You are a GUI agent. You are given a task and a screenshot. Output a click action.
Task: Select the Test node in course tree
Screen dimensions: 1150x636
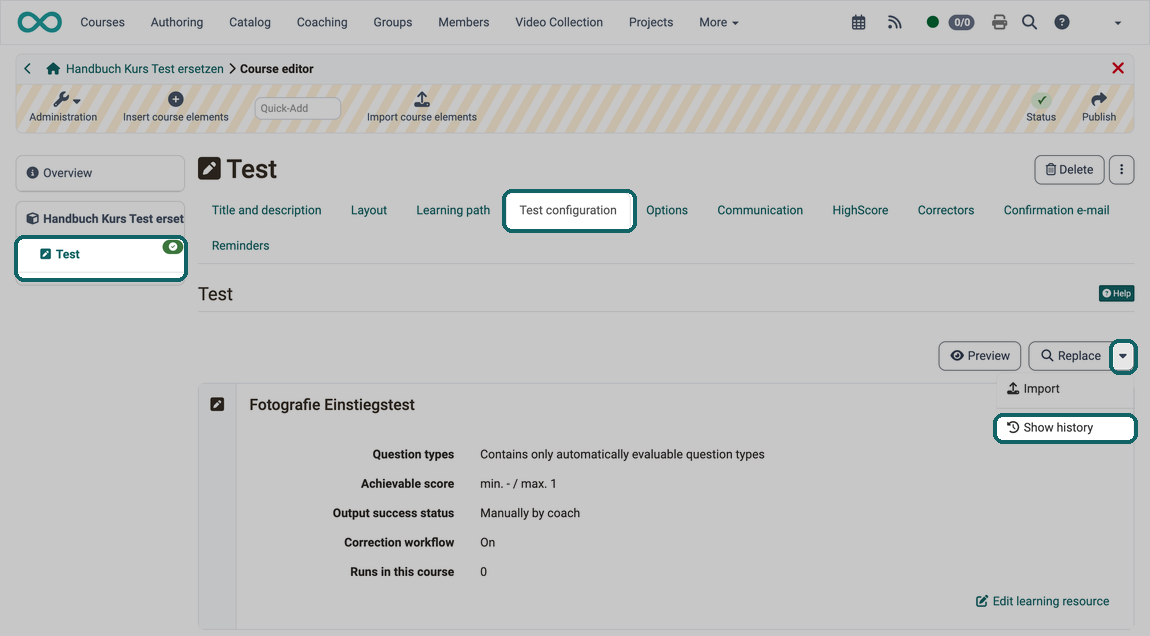coord(100,255)
